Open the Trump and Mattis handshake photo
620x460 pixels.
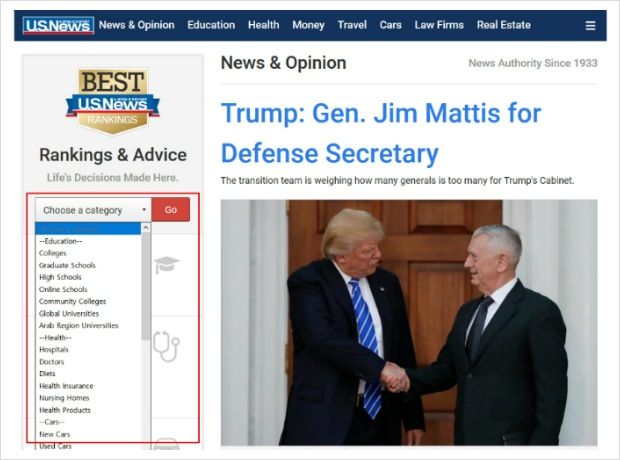[x=409, y=322]
